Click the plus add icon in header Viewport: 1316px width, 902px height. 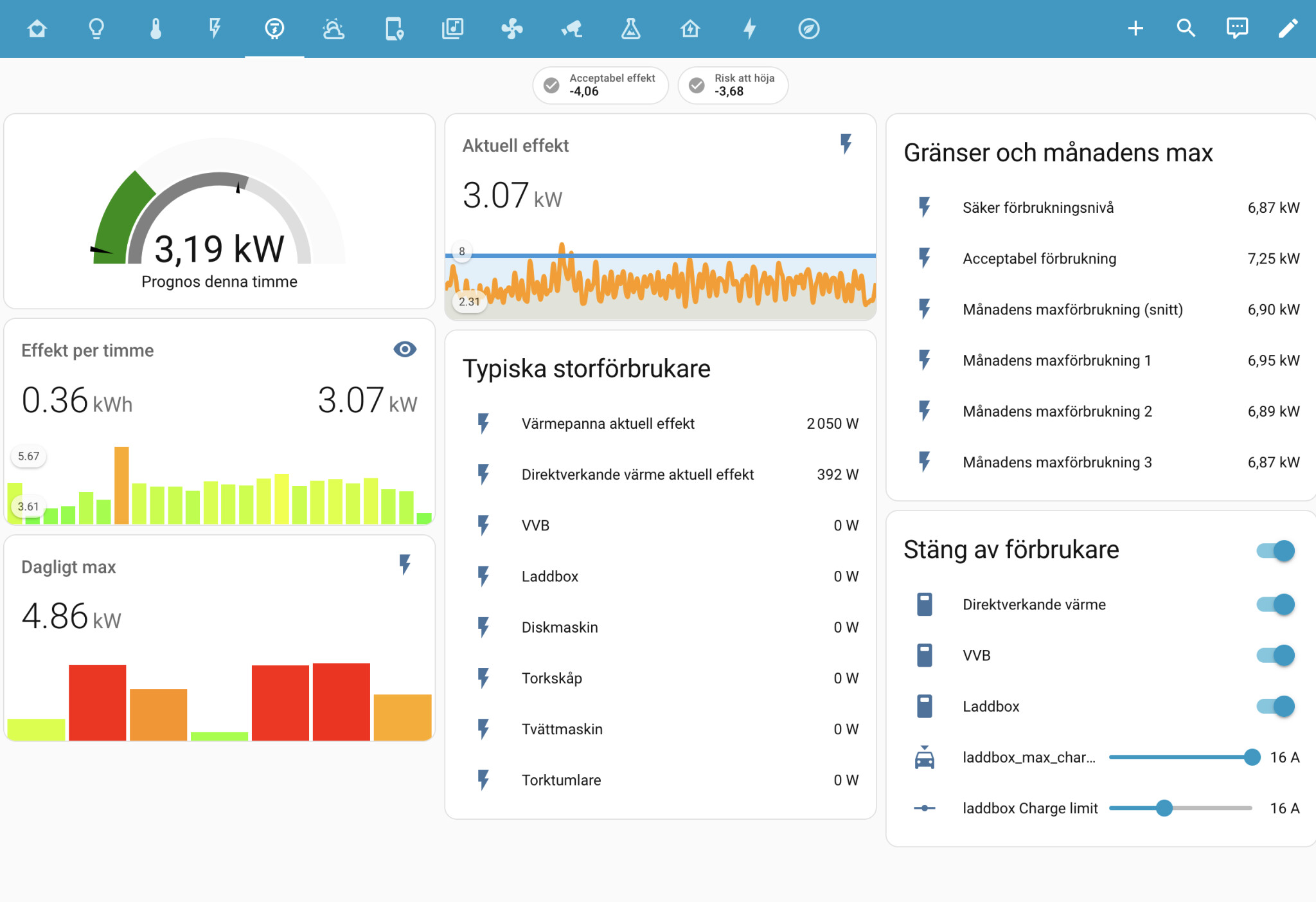click(x=1135, y=28)
